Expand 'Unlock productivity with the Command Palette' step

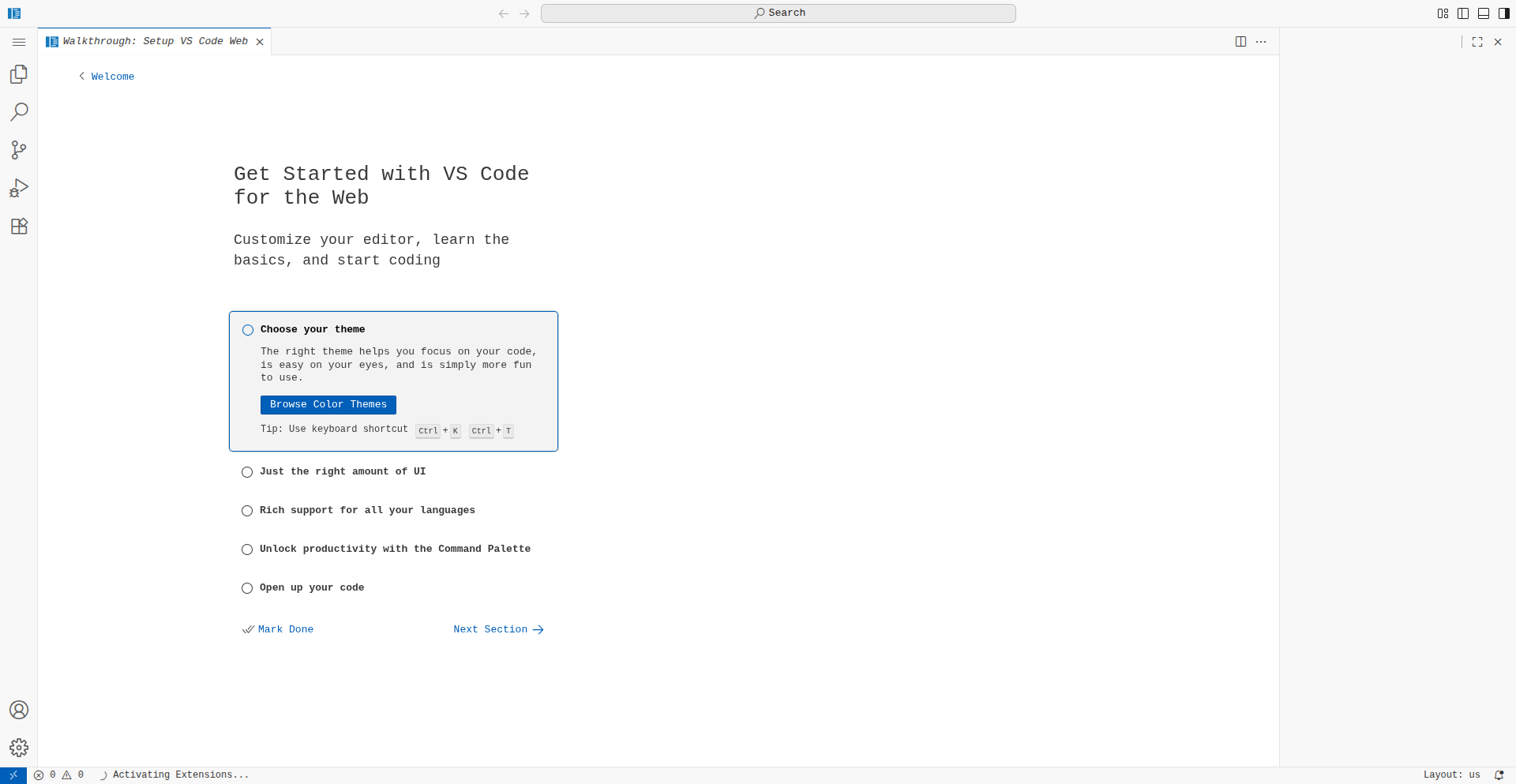click(395, 550)
